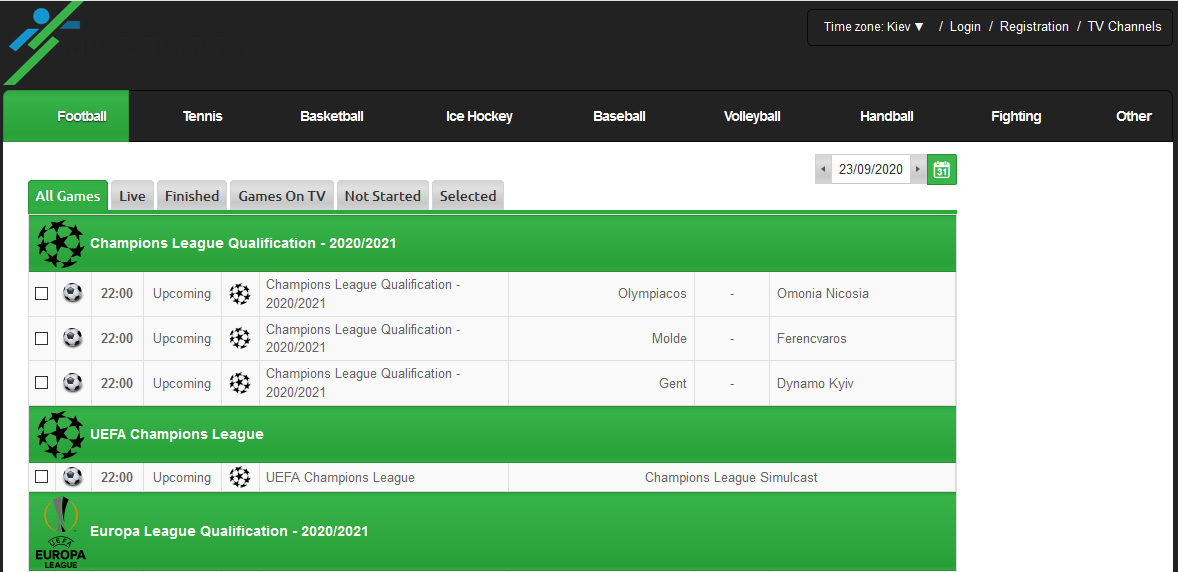Click the Champions League Qualification header star-ball logo
This screenshot has width=1178, height=572.
(60, 244)
